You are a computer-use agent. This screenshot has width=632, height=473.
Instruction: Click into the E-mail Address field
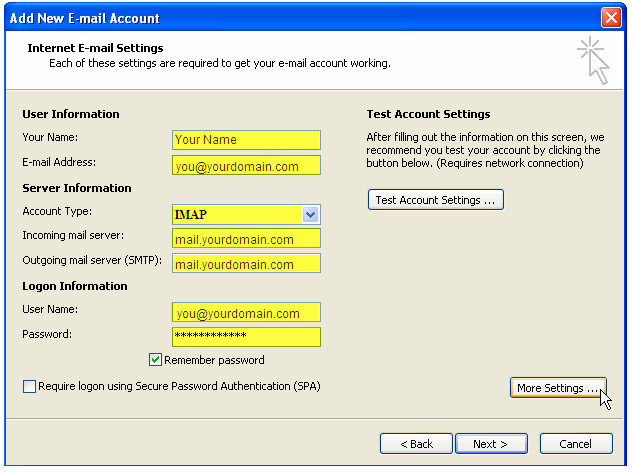pos(246,165)
